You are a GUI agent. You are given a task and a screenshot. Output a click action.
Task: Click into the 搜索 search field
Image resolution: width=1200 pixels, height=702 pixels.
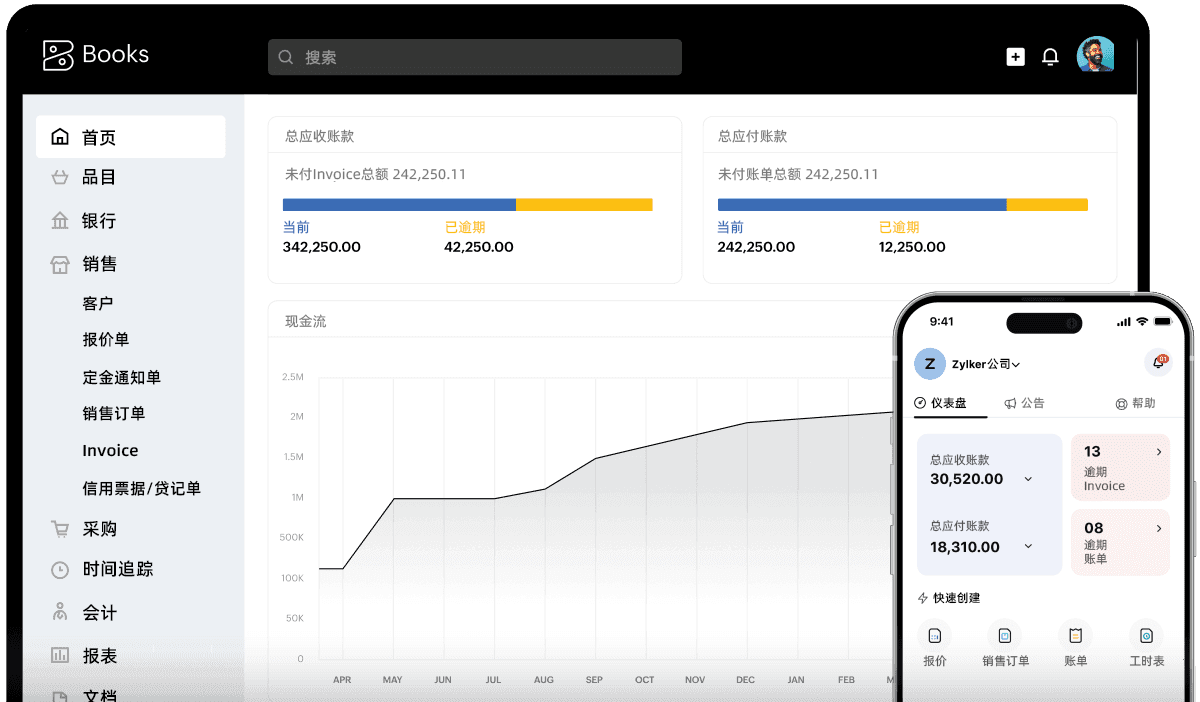(475, 57)
